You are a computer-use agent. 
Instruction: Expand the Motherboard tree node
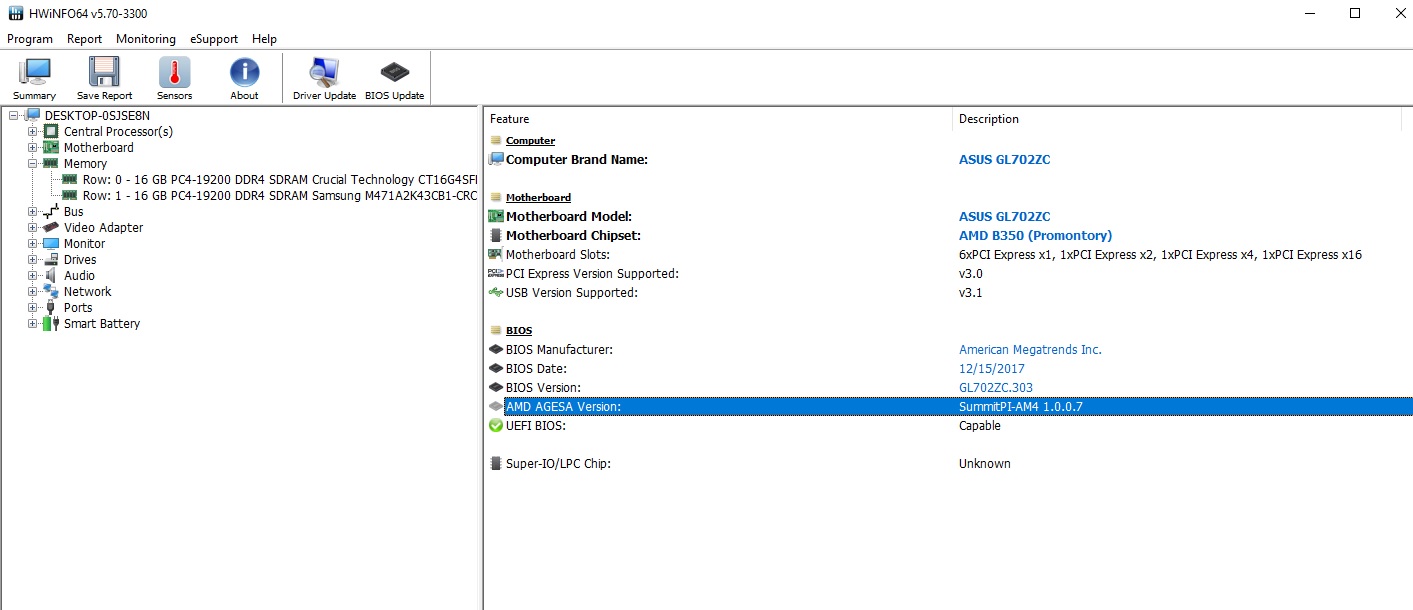pos(33,148)
